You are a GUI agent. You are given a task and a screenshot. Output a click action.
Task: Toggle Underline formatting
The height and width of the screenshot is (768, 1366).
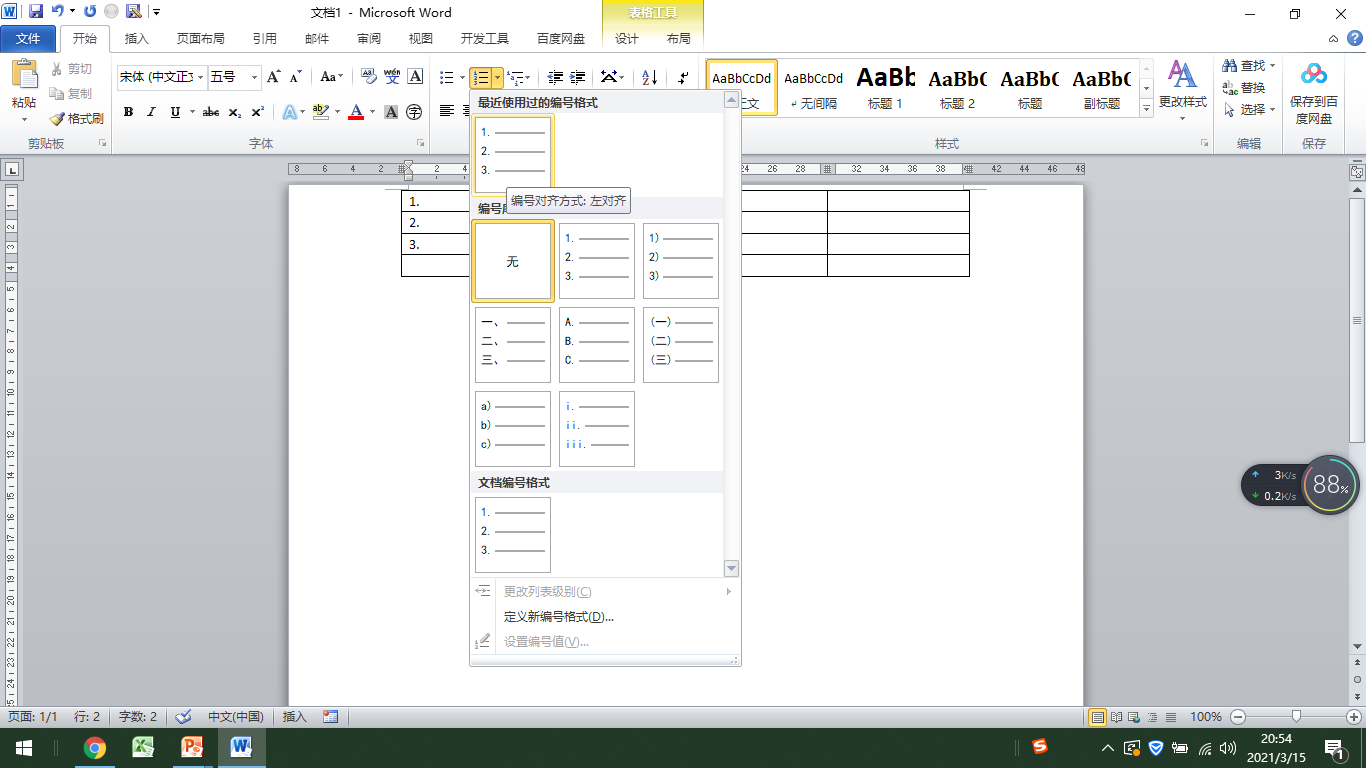pos(176,112)
